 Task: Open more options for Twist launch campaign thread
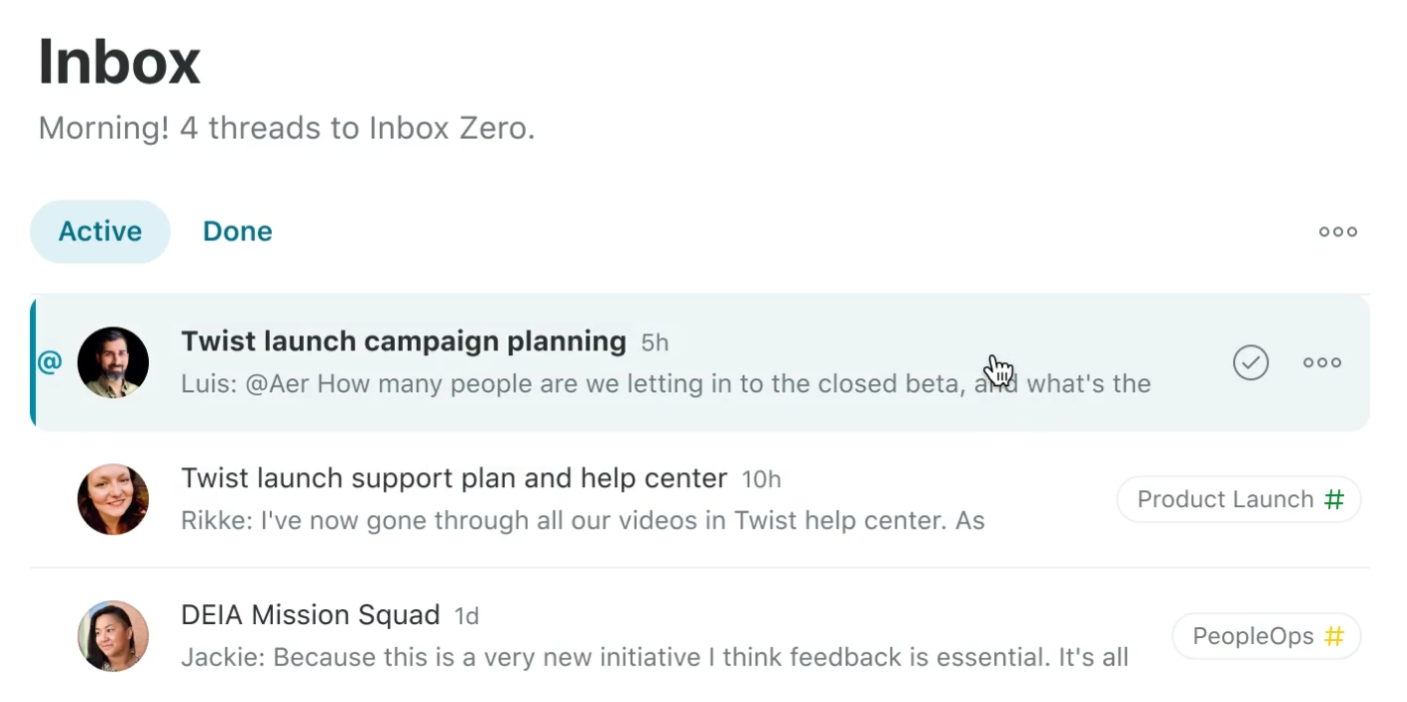pyautogui.click(x=1322, y=362)
